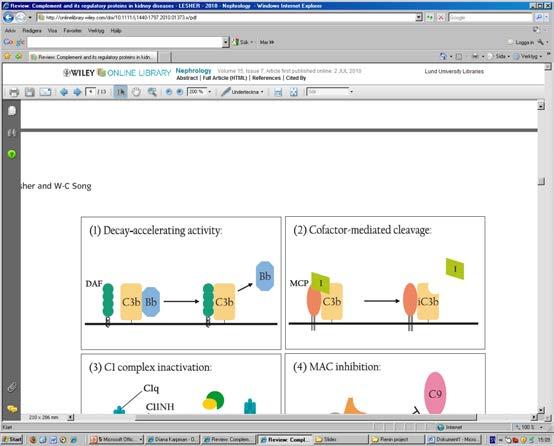Click the save copy floppy icon
Image resolution: width=554 pixels, height=446 pixels.
[29, 92]
